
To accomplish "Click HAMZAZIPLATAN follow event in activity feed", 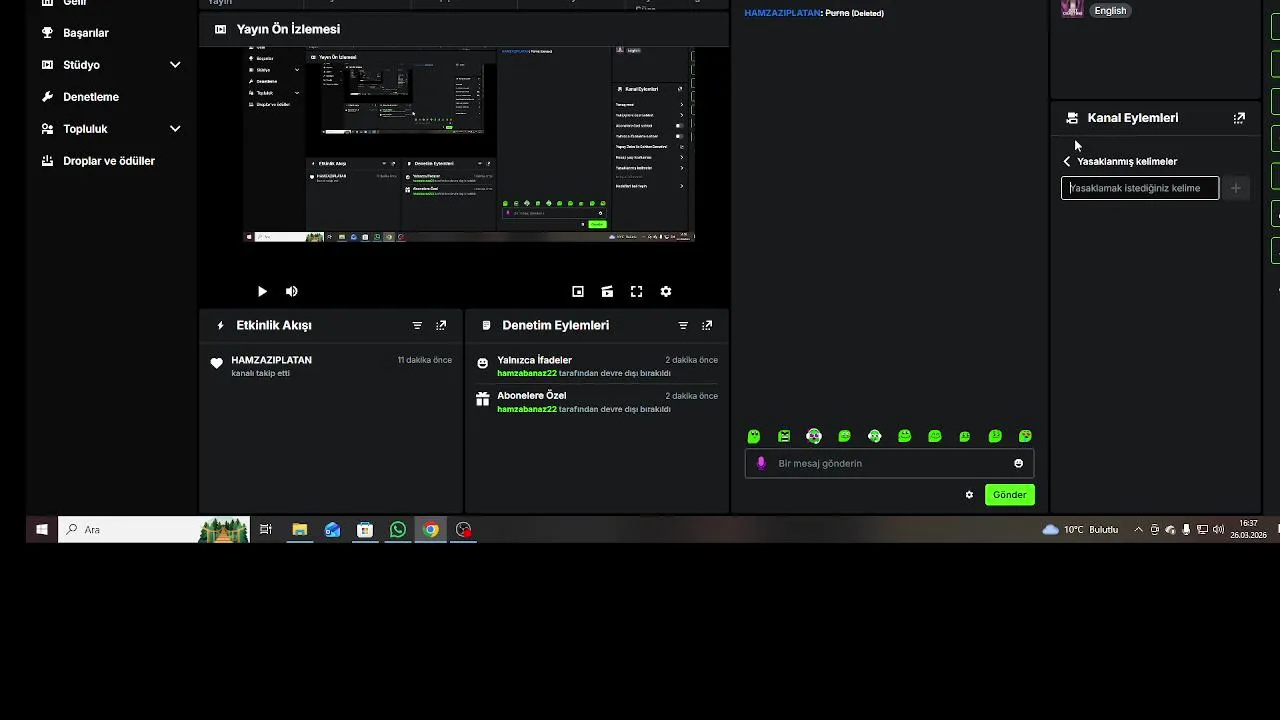I will (x=329, y=366).
